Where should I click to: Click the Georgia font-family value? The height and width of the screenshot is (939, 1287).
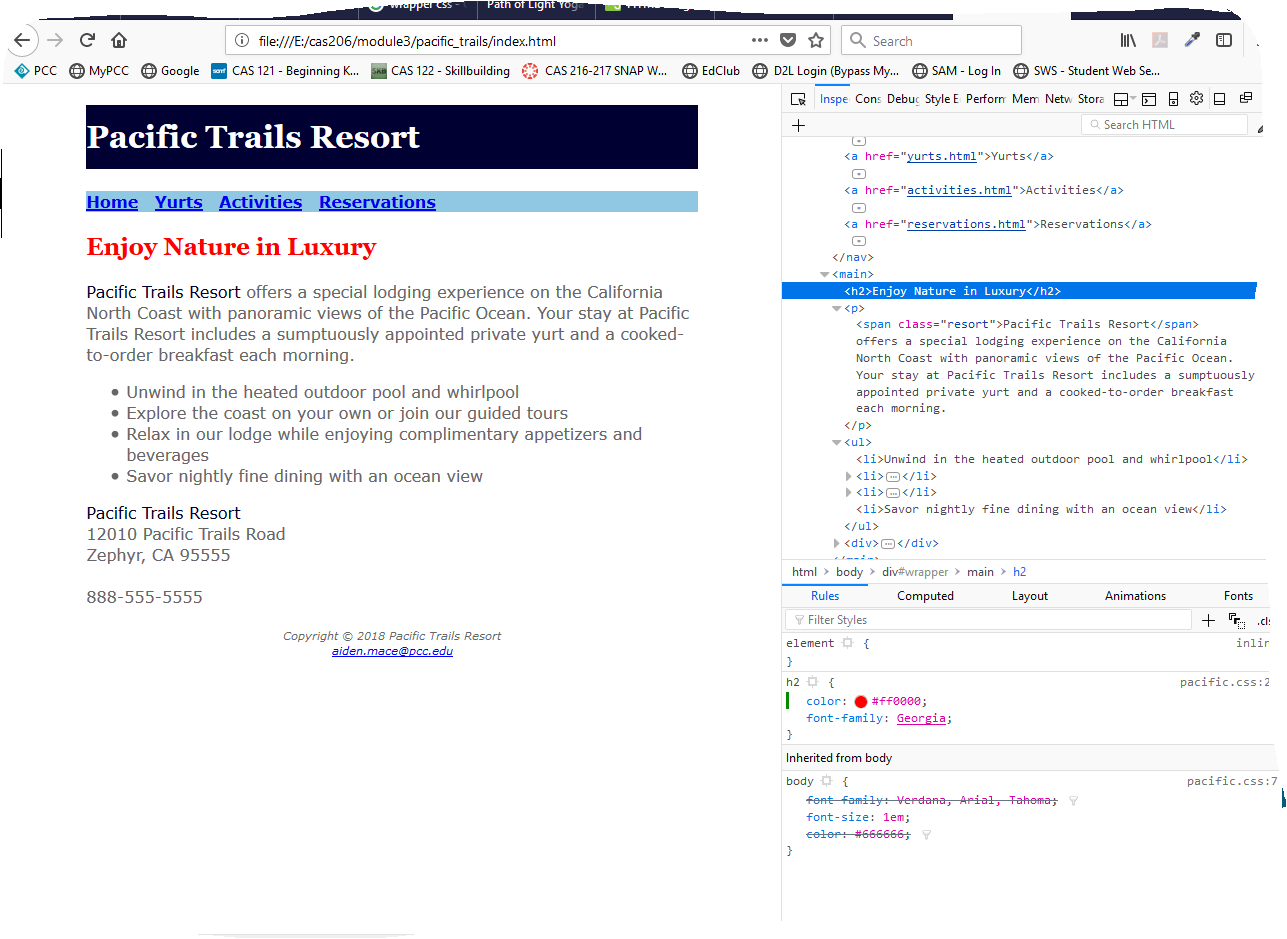tap(921, 718)
